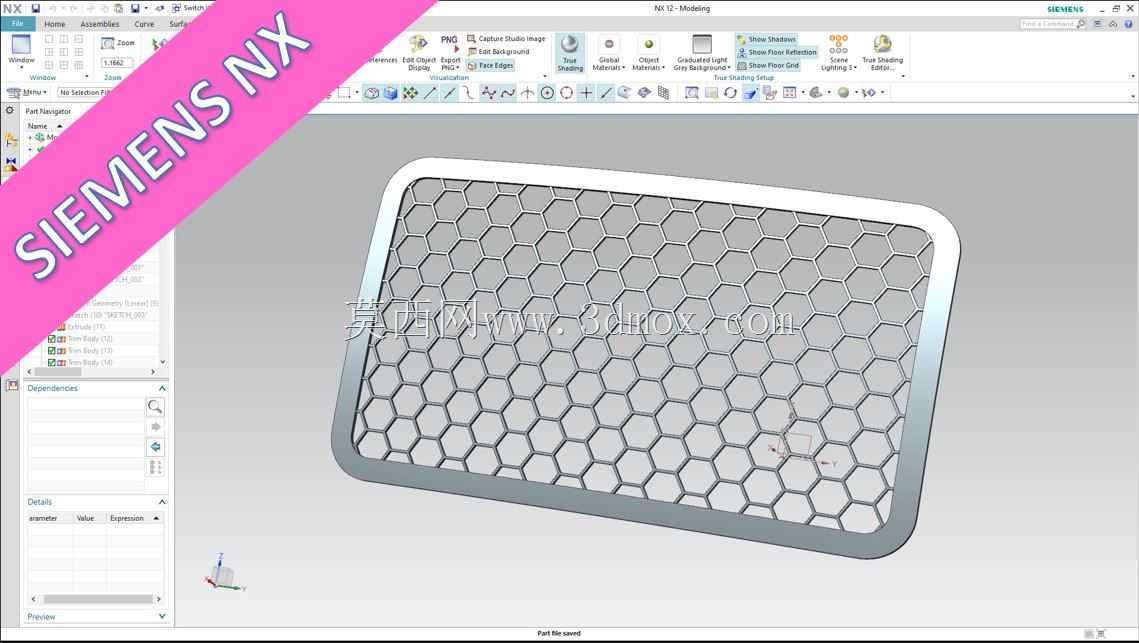Open Graduated Light Grey Background dropdown

pos(702,64)
